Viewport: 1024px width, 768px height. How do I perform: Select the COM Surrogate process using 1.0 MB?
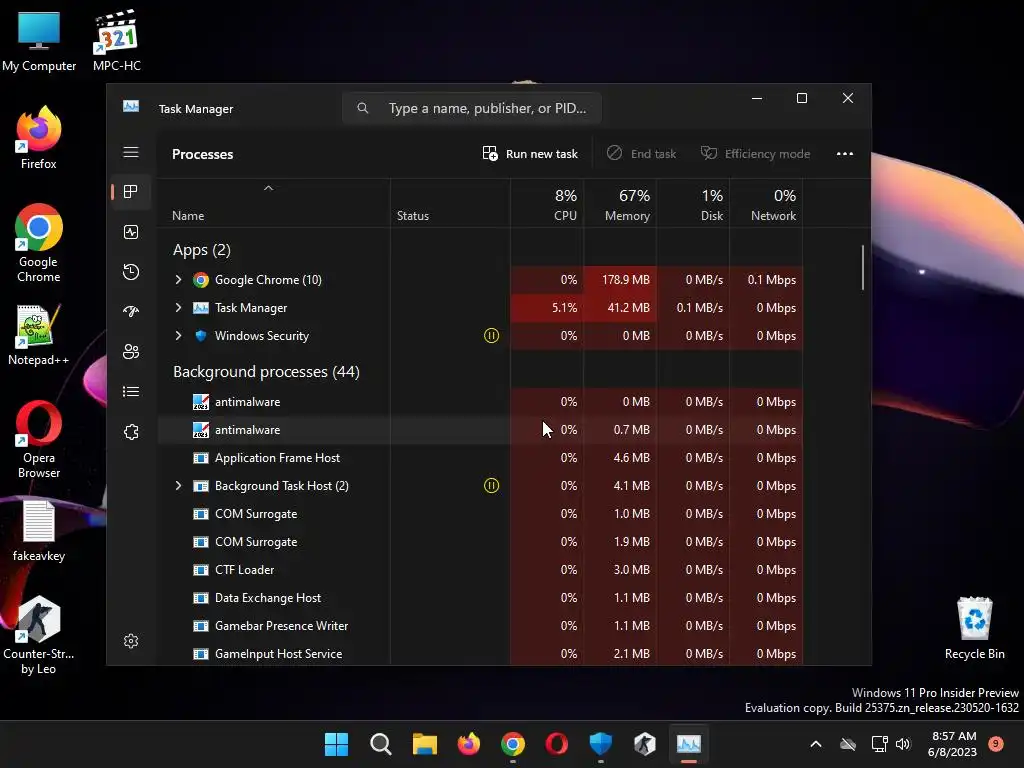(x=480, y=514)
